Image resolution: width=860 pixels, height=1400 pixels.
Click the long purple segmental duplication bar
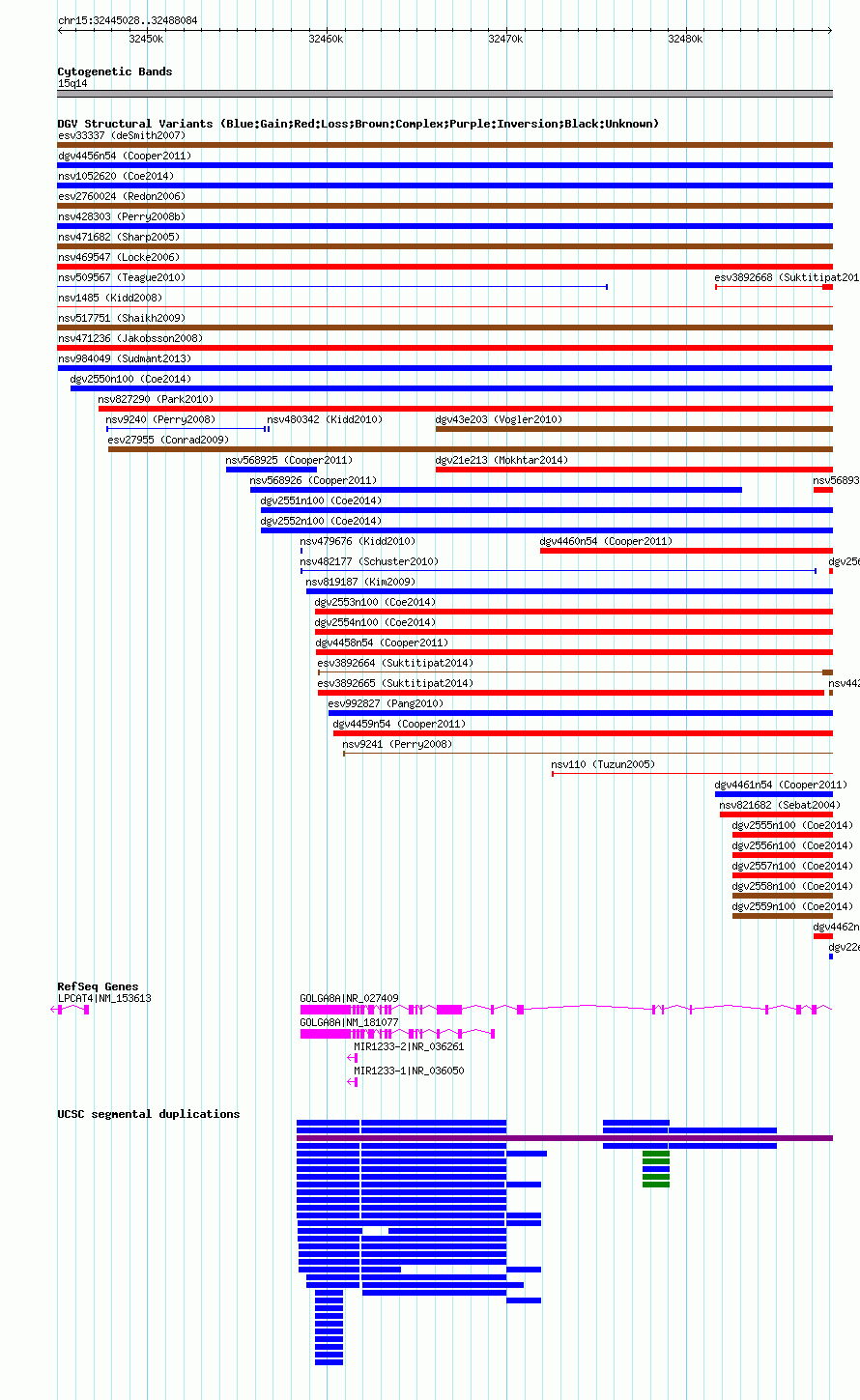tap(564, 1138)
